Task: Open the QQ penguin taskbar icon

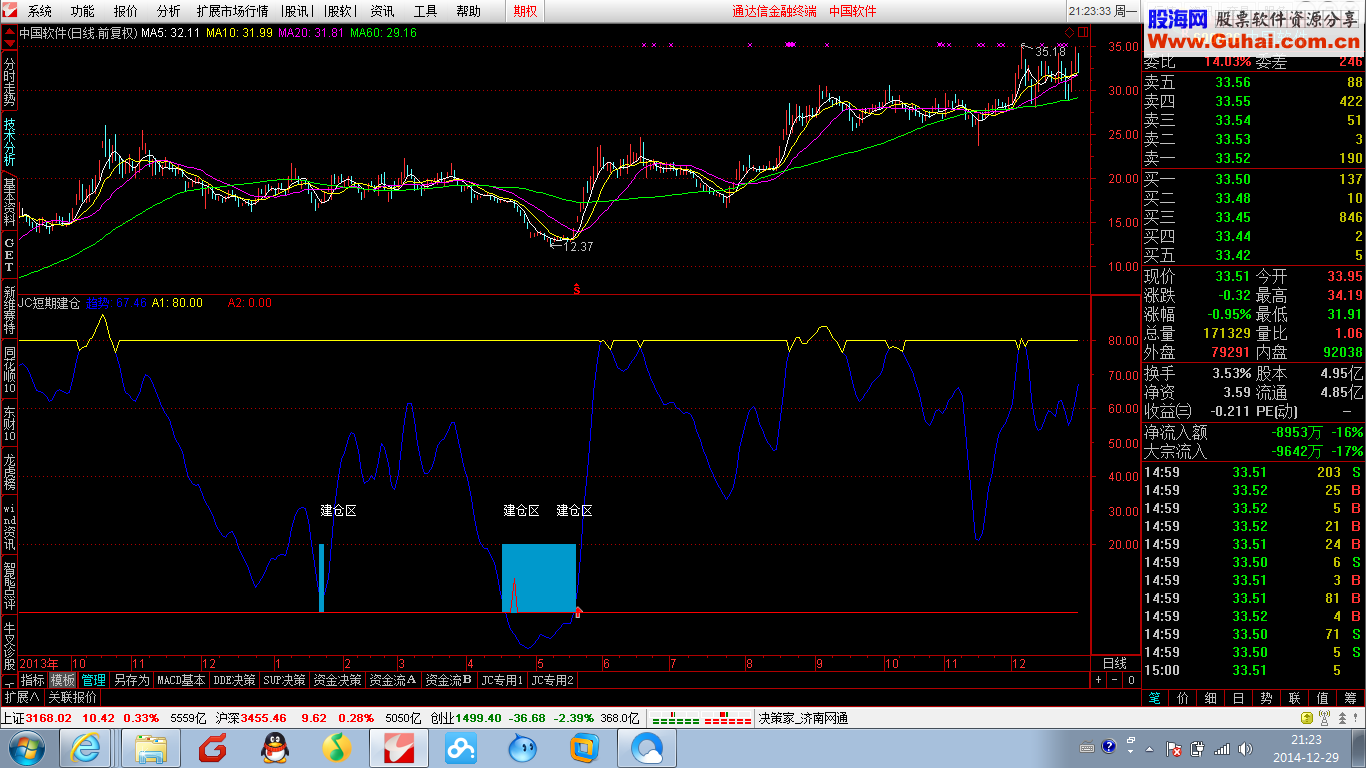Action: click(274, 748)
